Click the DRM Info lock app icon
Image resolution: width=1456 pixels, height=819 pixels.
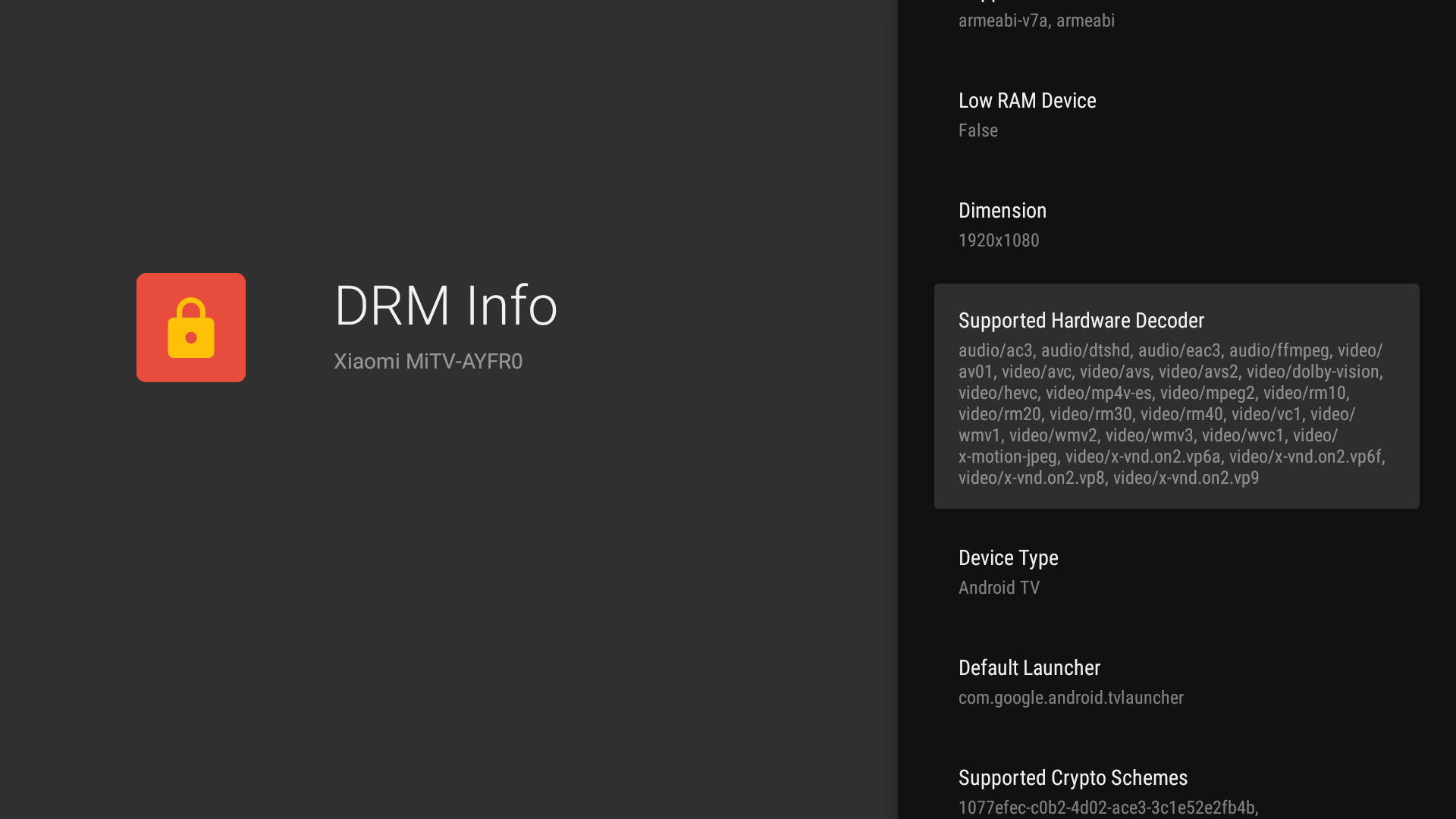(191, 328)
